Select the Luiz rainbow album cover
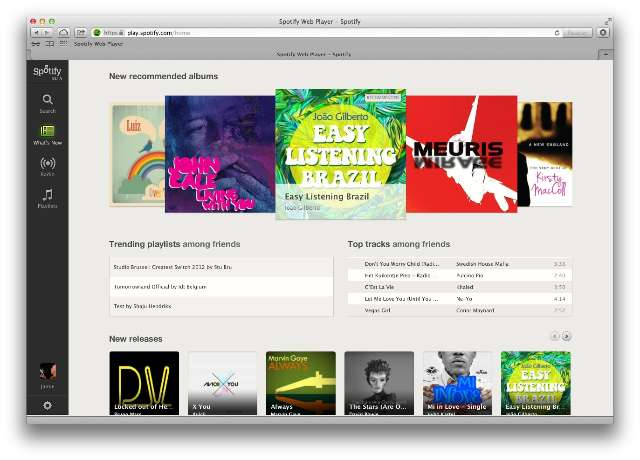The height and width of the screenshot is (460, 640). [138, 154]
